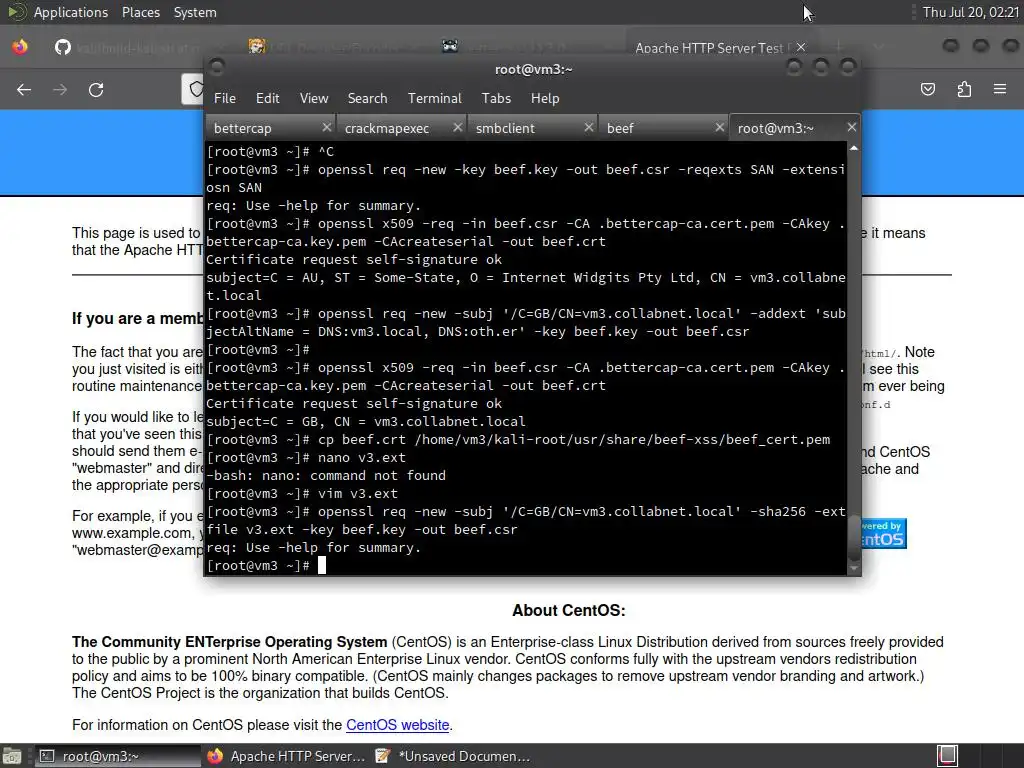The height and width of the screenshot is (768, 1024).
Task: Click the 'vim v3.ext' command line
Action: [x=302, y=494]
